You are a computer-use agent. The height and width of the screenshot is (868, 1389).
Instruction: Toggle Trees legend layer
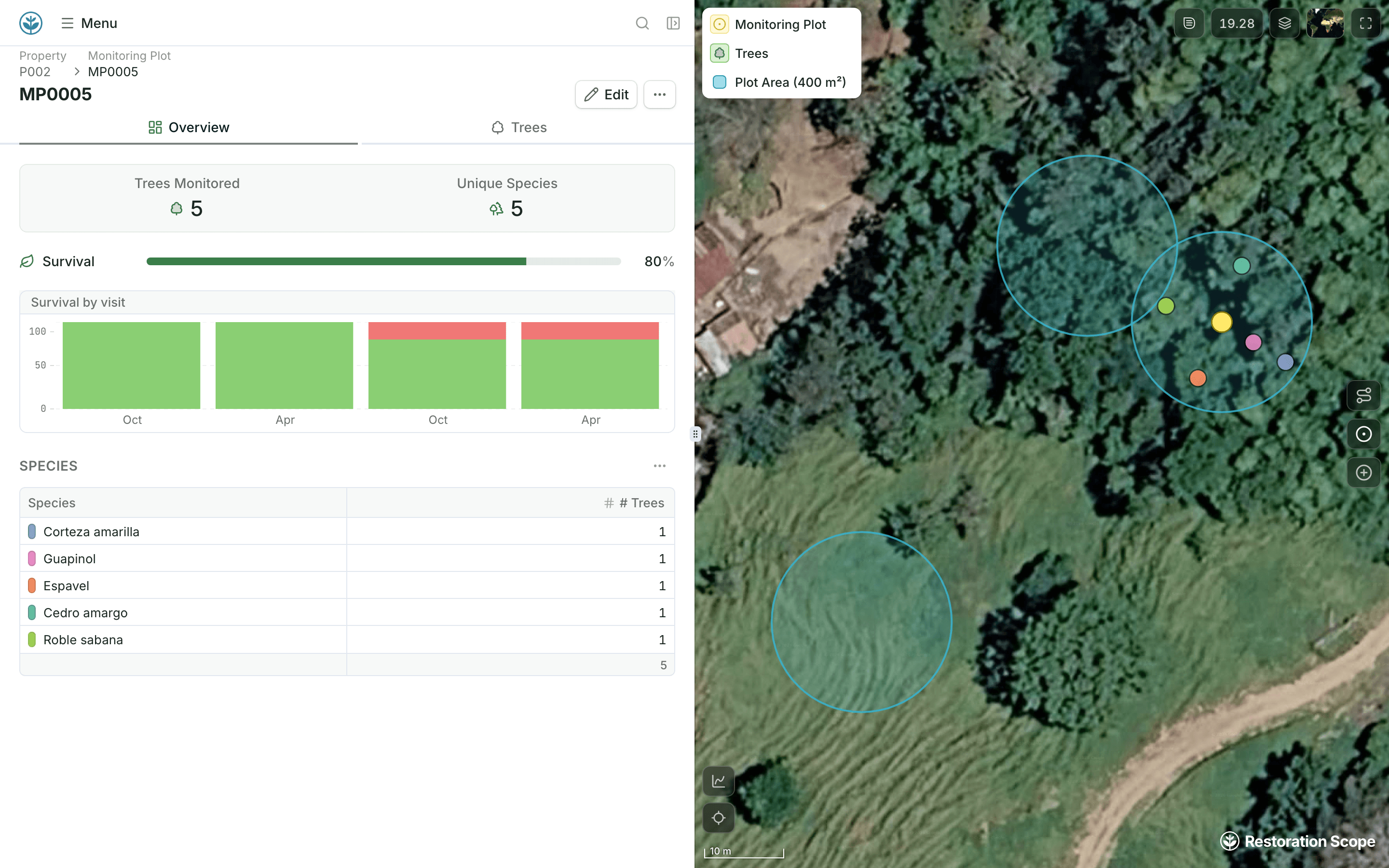tap(739, 54)
